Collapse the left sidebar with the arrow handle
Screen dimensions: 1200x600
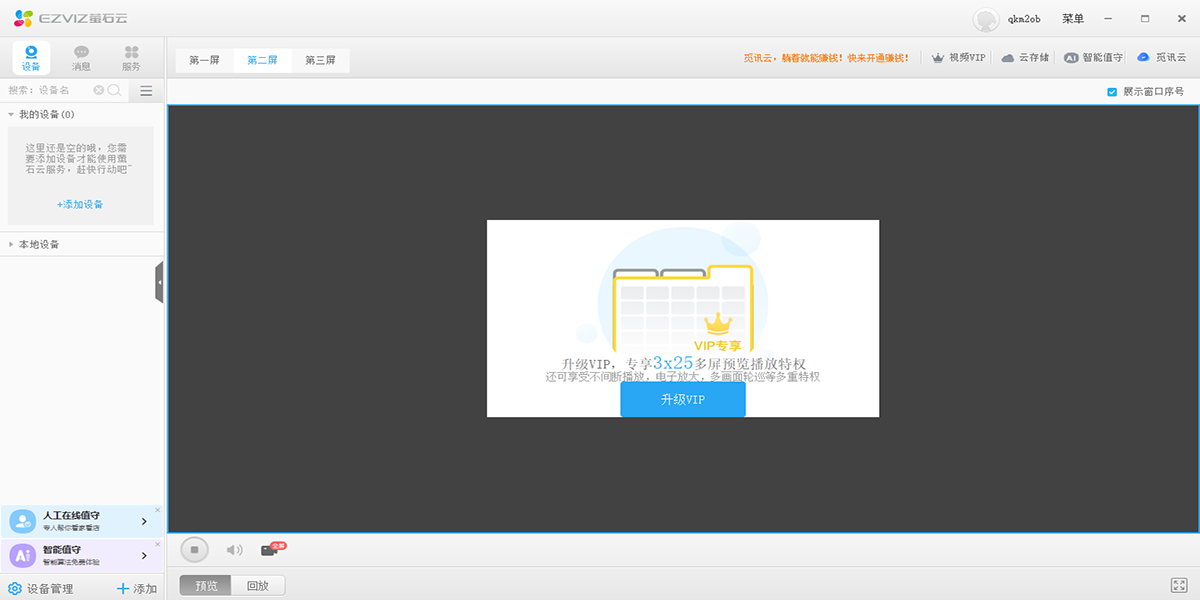click(158, 281)
